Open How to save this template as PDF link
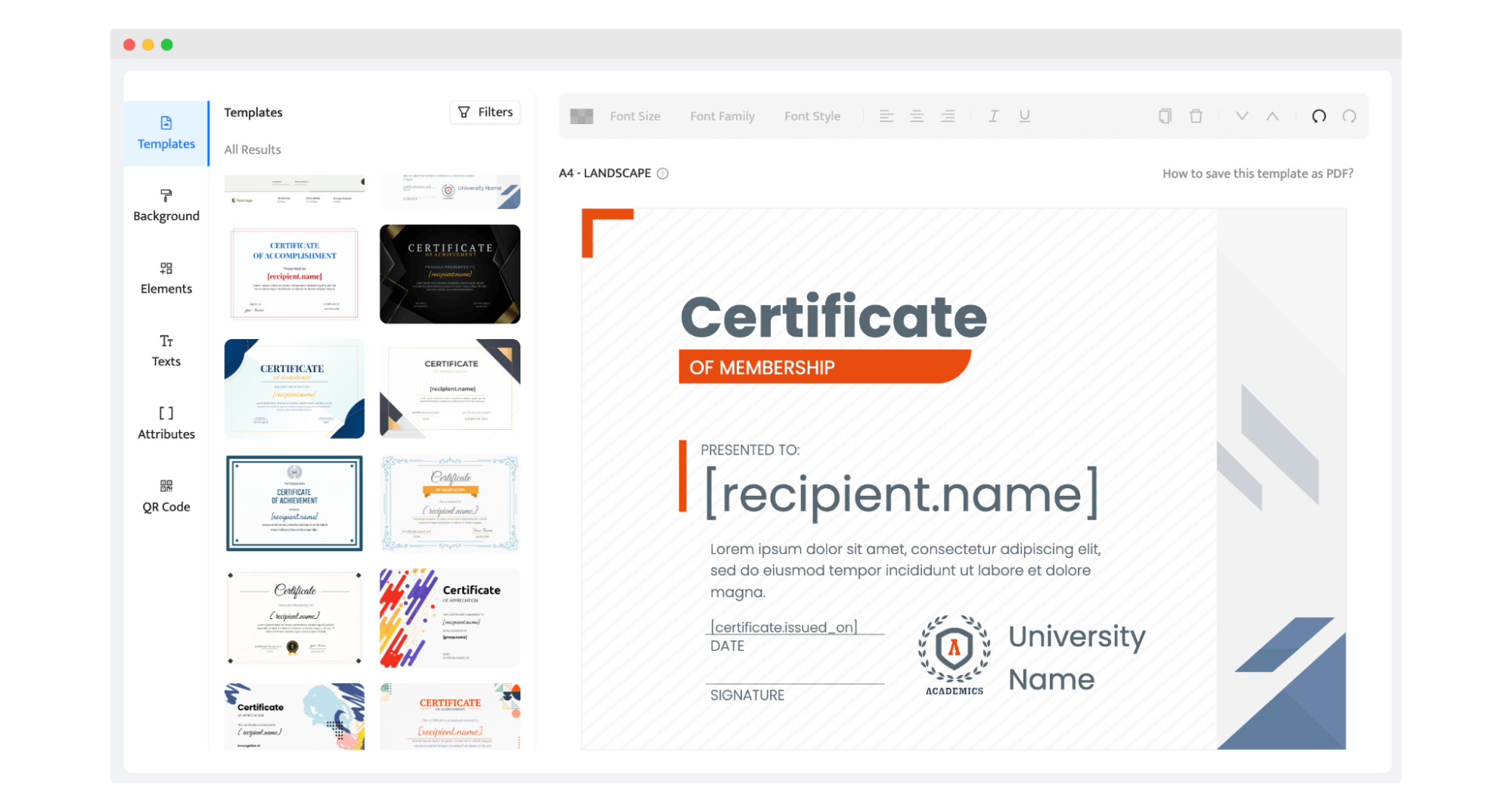 click(1257, 173)
